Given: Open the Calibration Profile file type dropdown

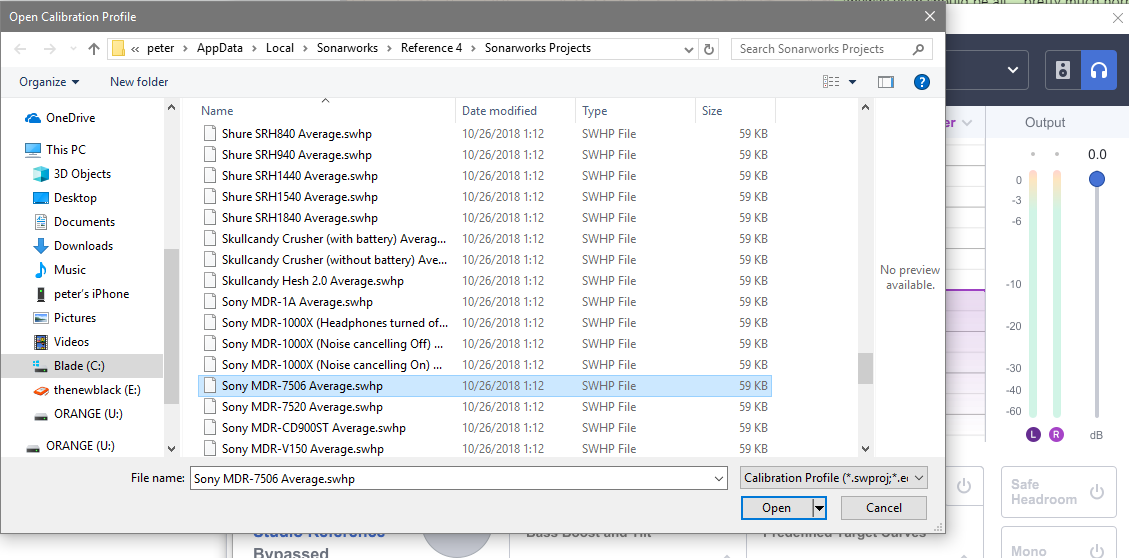Looking at the screenshot, I should click(x=834, y=478).
